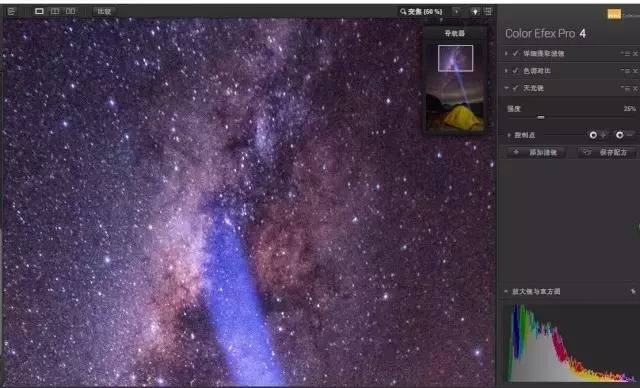Uncheck the 详细提取滤镜 filter checkmark

516,53
